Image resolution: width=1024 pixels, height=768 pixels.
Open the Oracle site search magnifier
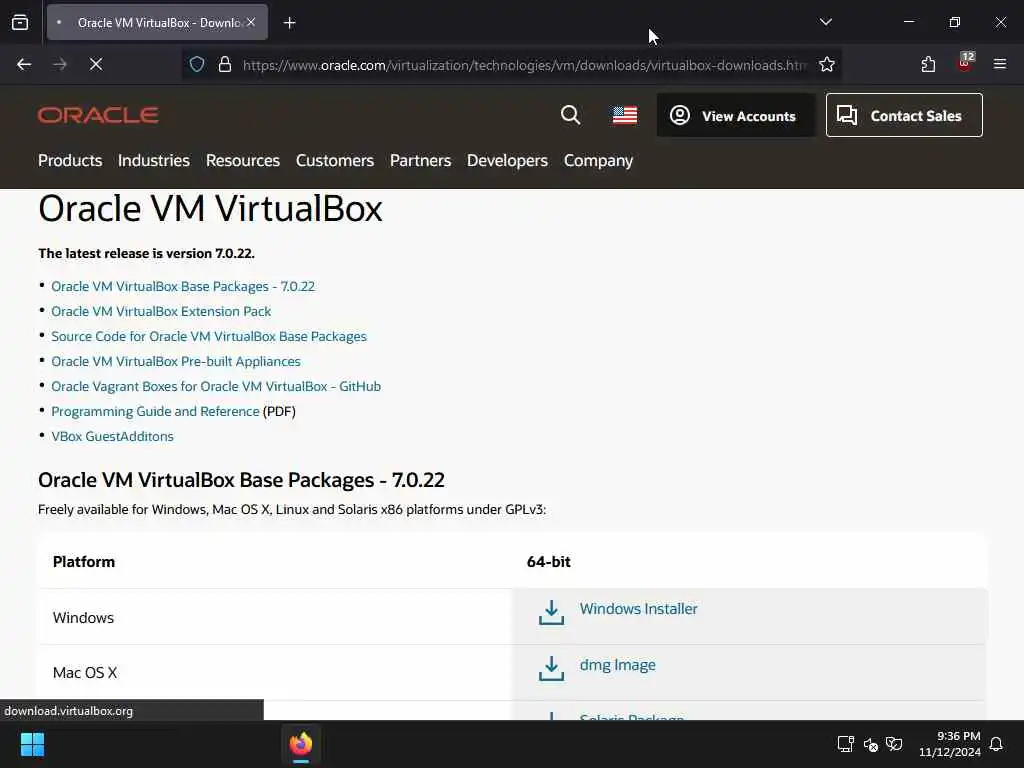click(x=571, y=115)
